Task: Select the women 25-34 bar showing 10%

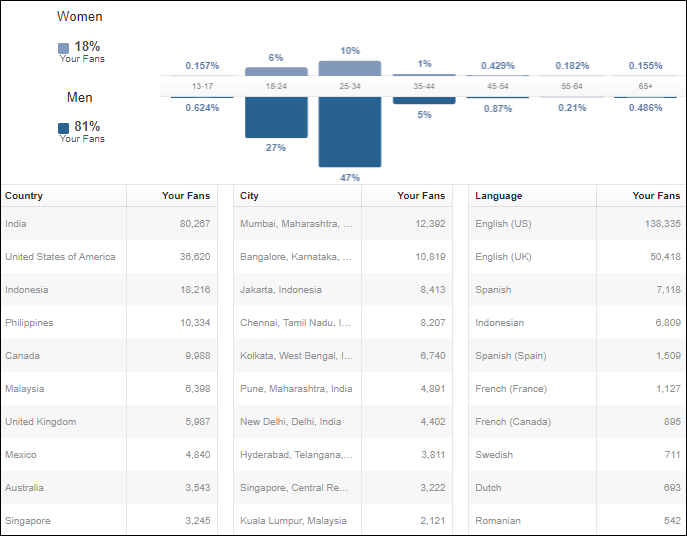Action: click(350, 68)
